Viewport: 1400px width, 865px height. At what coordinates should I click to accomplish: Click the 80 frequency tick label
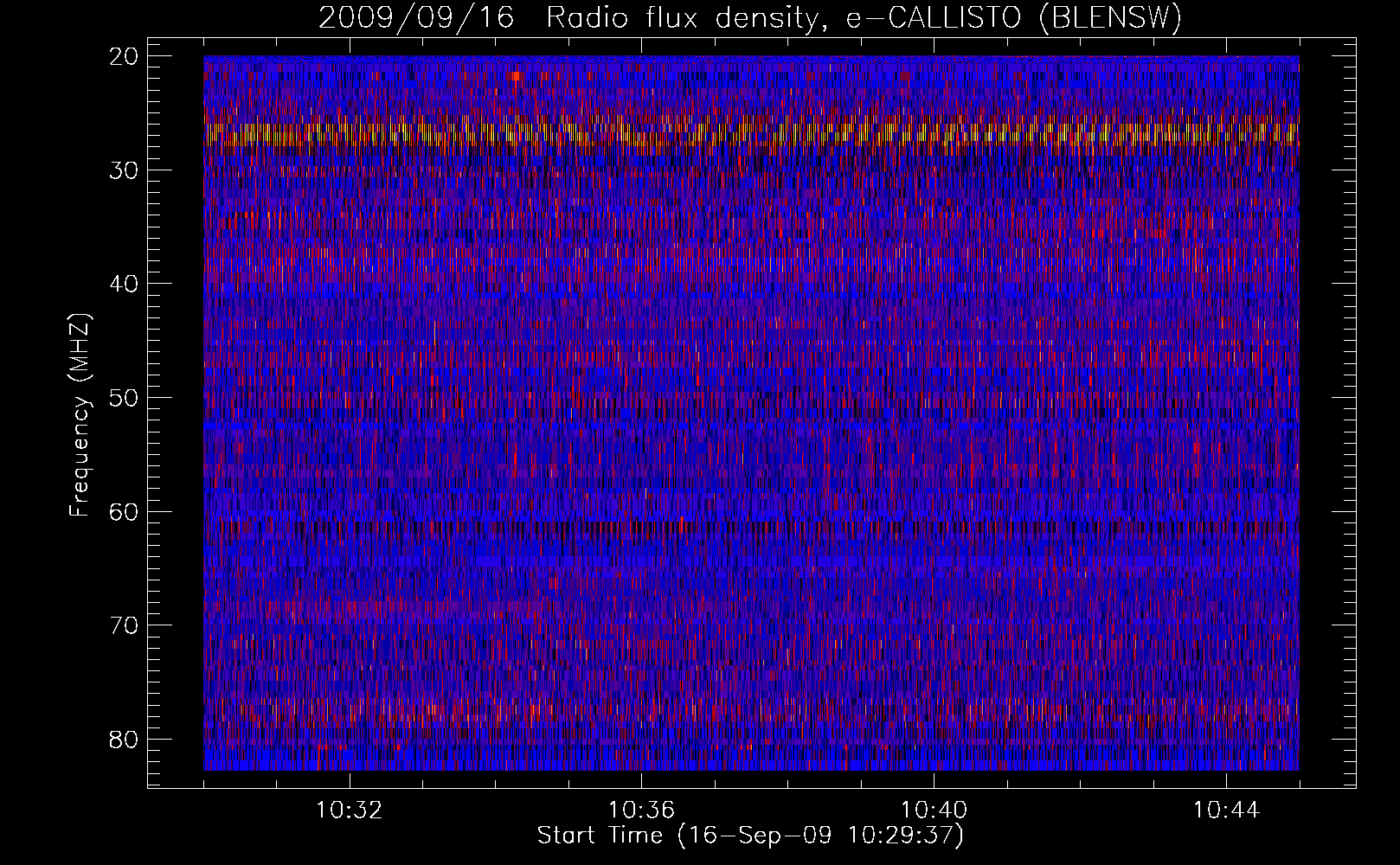[x=125, y=740]
